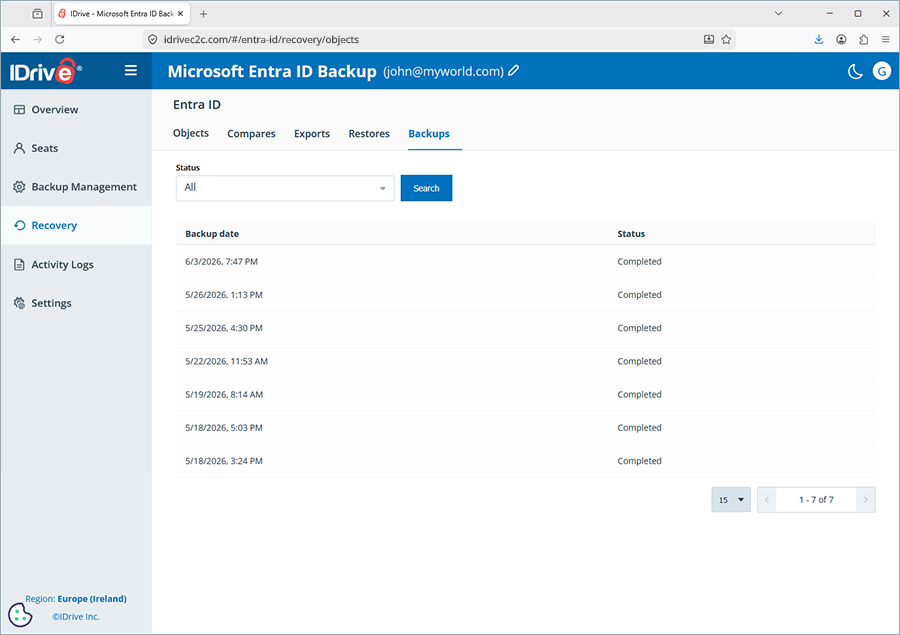Open recent browsing tab view icon
The height and width of the screenshot is (635, 900).
(37, 14)
